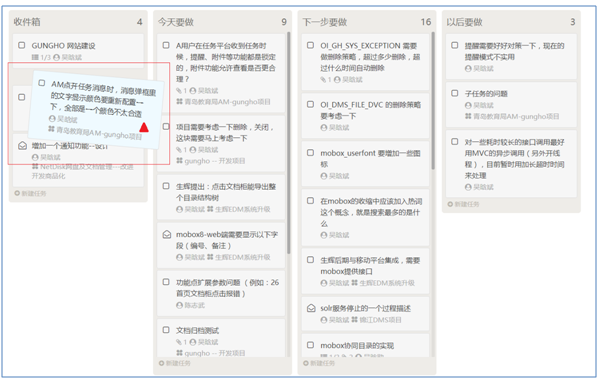Open the OI_DMS_FILE_DVC task card
600x382 pixels.
pyautogui.click(x=365, y=116)
